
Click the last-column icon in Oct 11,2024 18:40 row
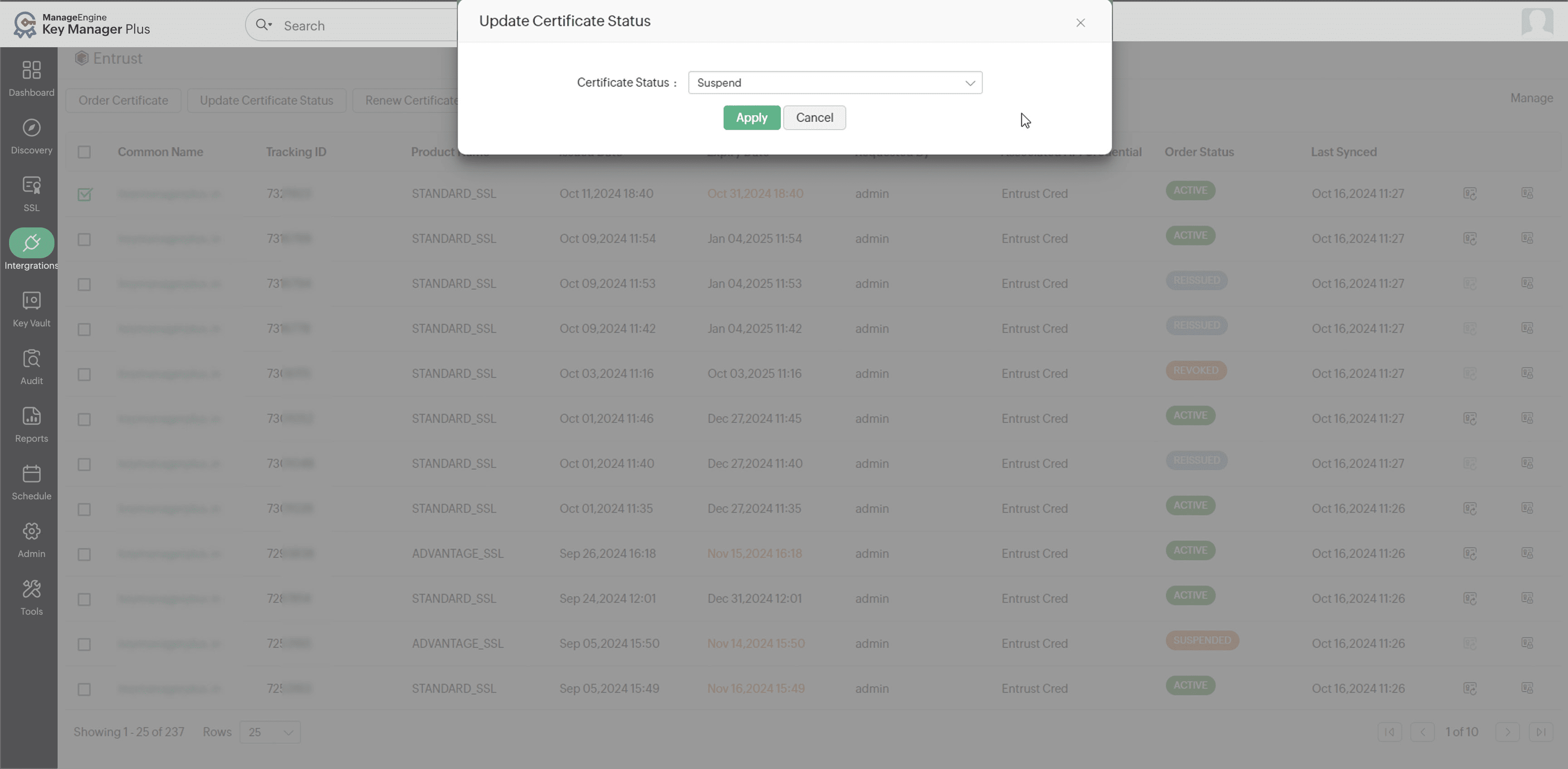pyautogui.click(x=1527, y=193)
